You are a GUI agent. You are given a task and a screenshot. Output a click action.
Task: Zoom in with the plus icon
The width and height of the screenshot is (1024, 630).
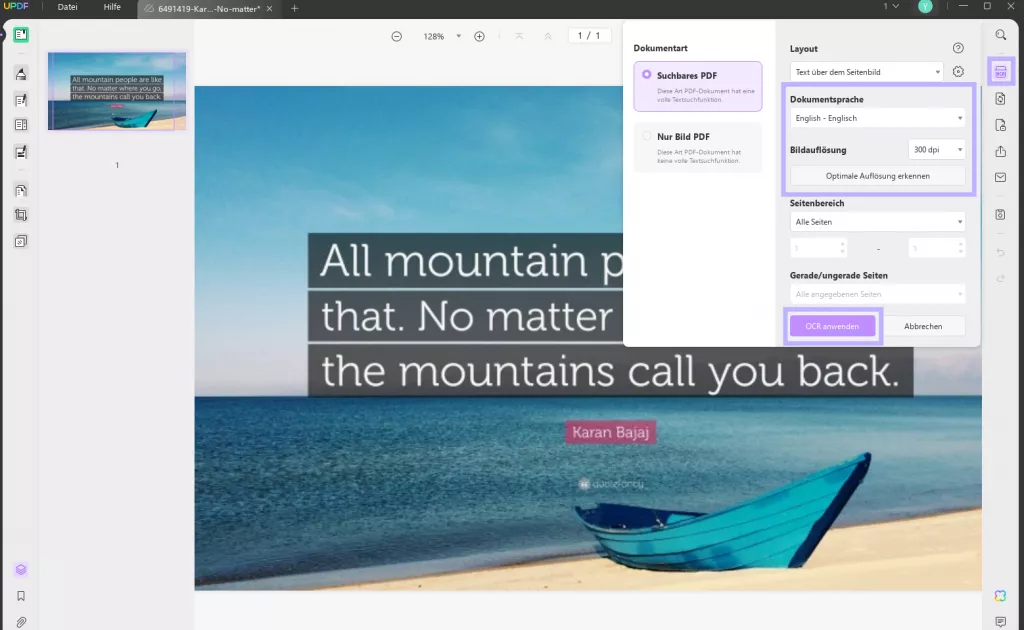(x=479, y=37)
